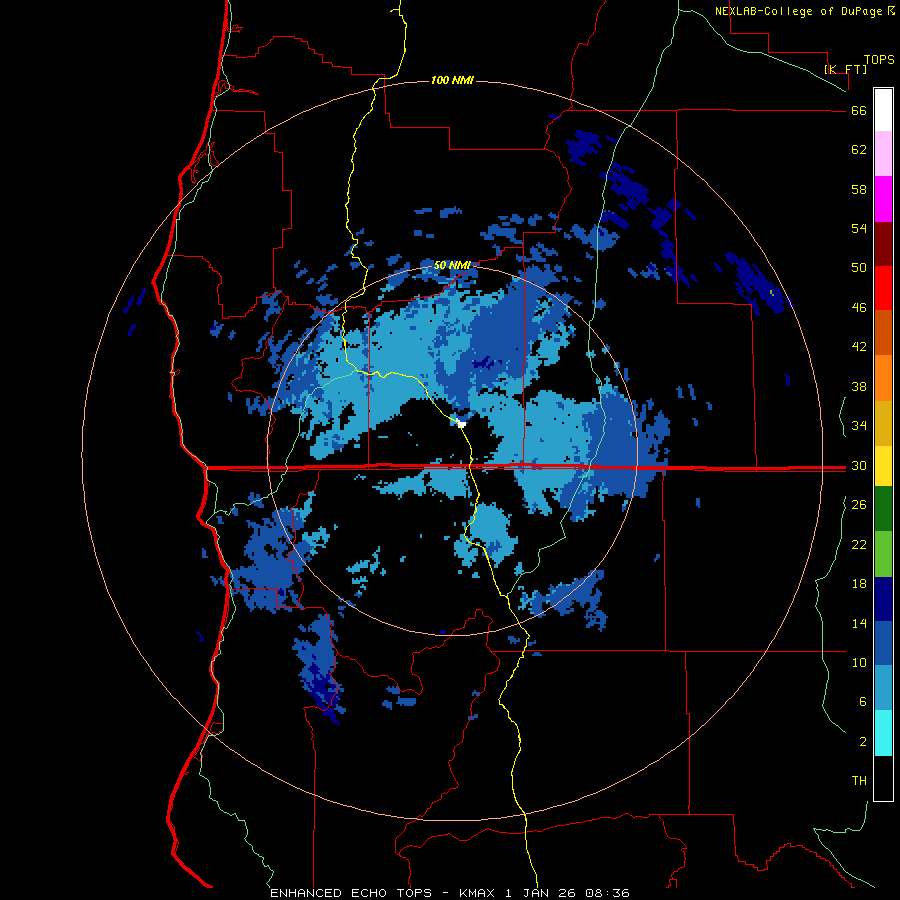900x900 pixels.
Task: Click the light green swatch between 22 and 26
Action: [x=883, y=554]
